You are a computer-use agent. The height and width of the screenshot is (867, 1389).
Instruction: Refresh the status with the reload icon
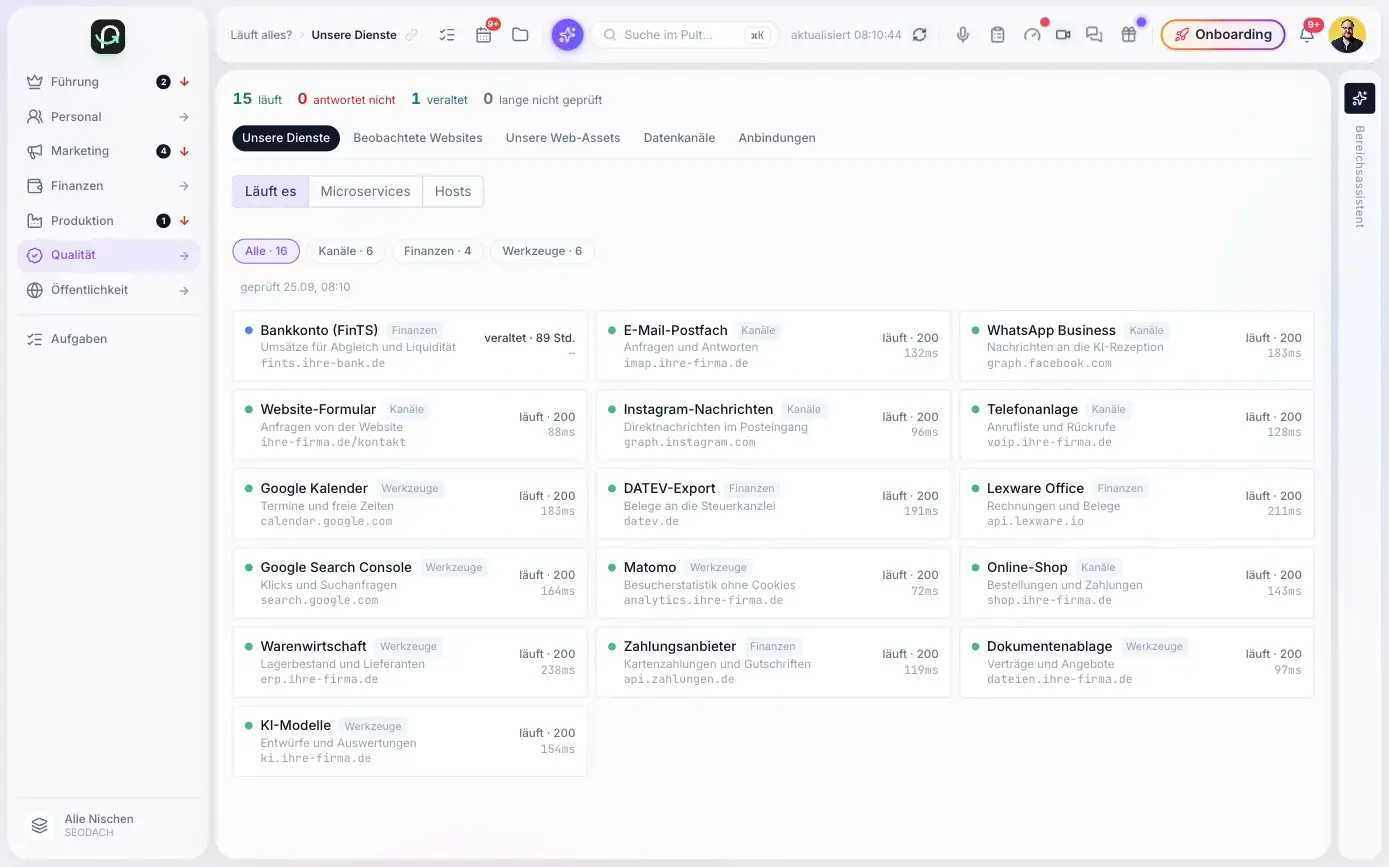(920, 35)
